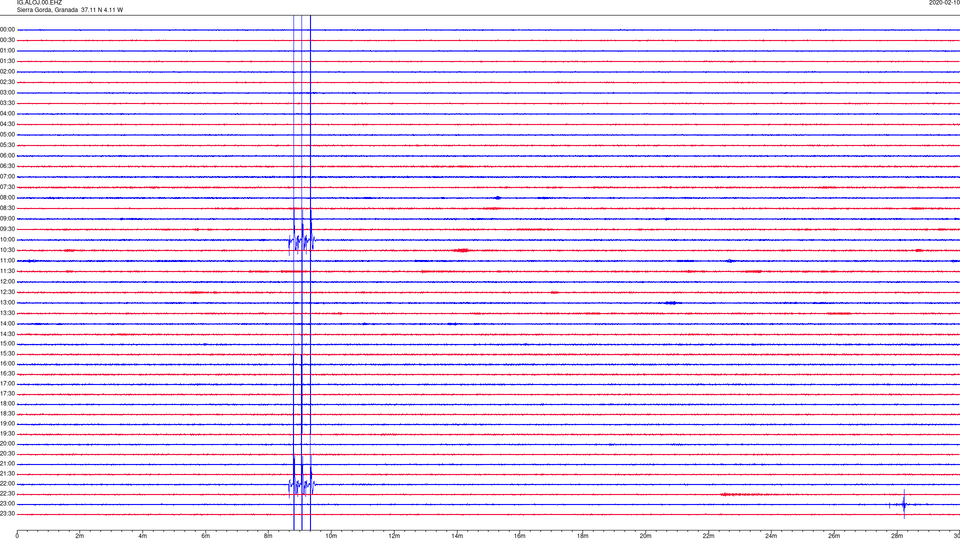Pick the 6m axis tick label
This screenshot has height=540, width=960.
206,536
